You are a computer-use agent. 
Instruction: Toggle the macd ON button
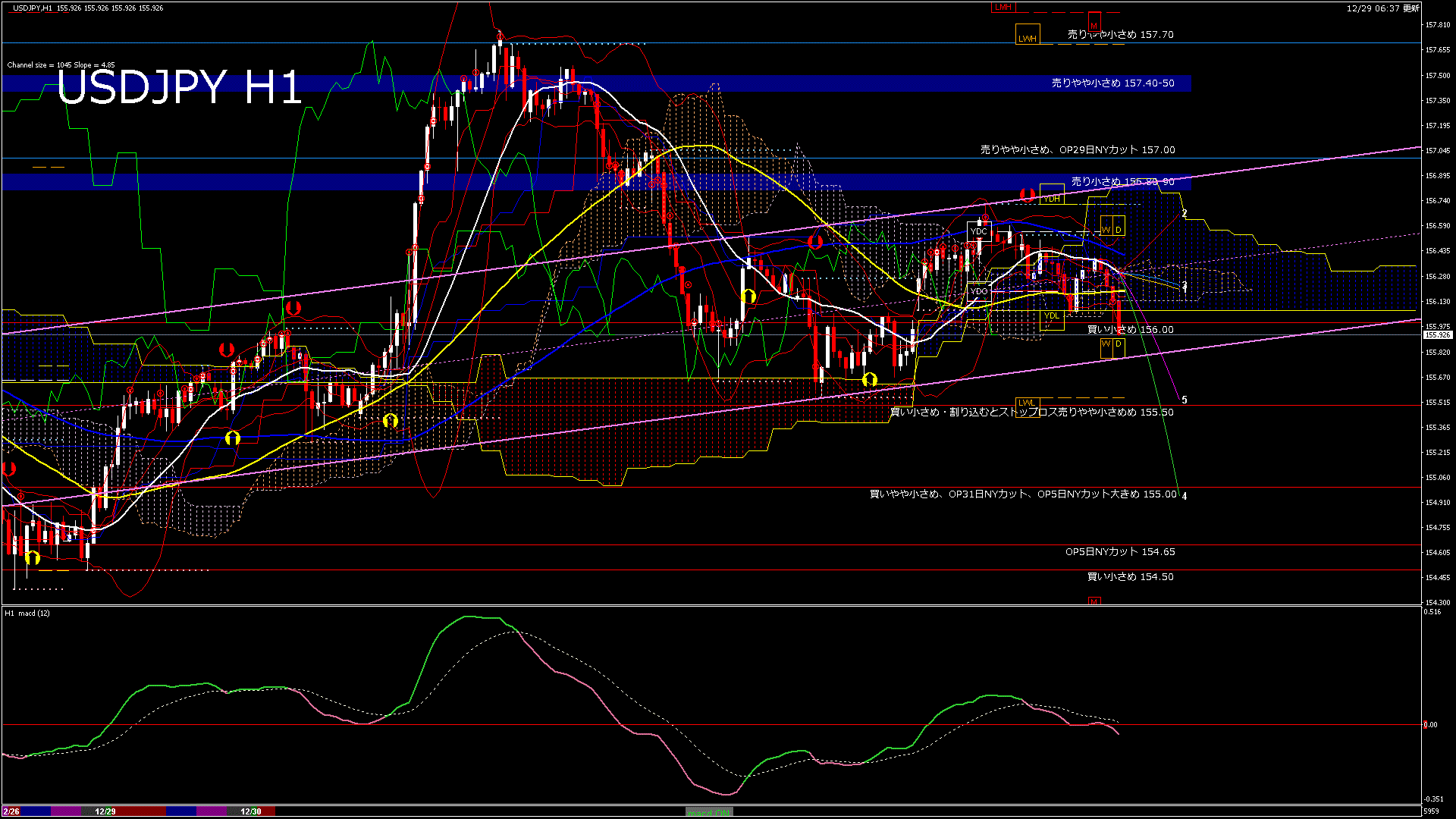pos(709,812)
